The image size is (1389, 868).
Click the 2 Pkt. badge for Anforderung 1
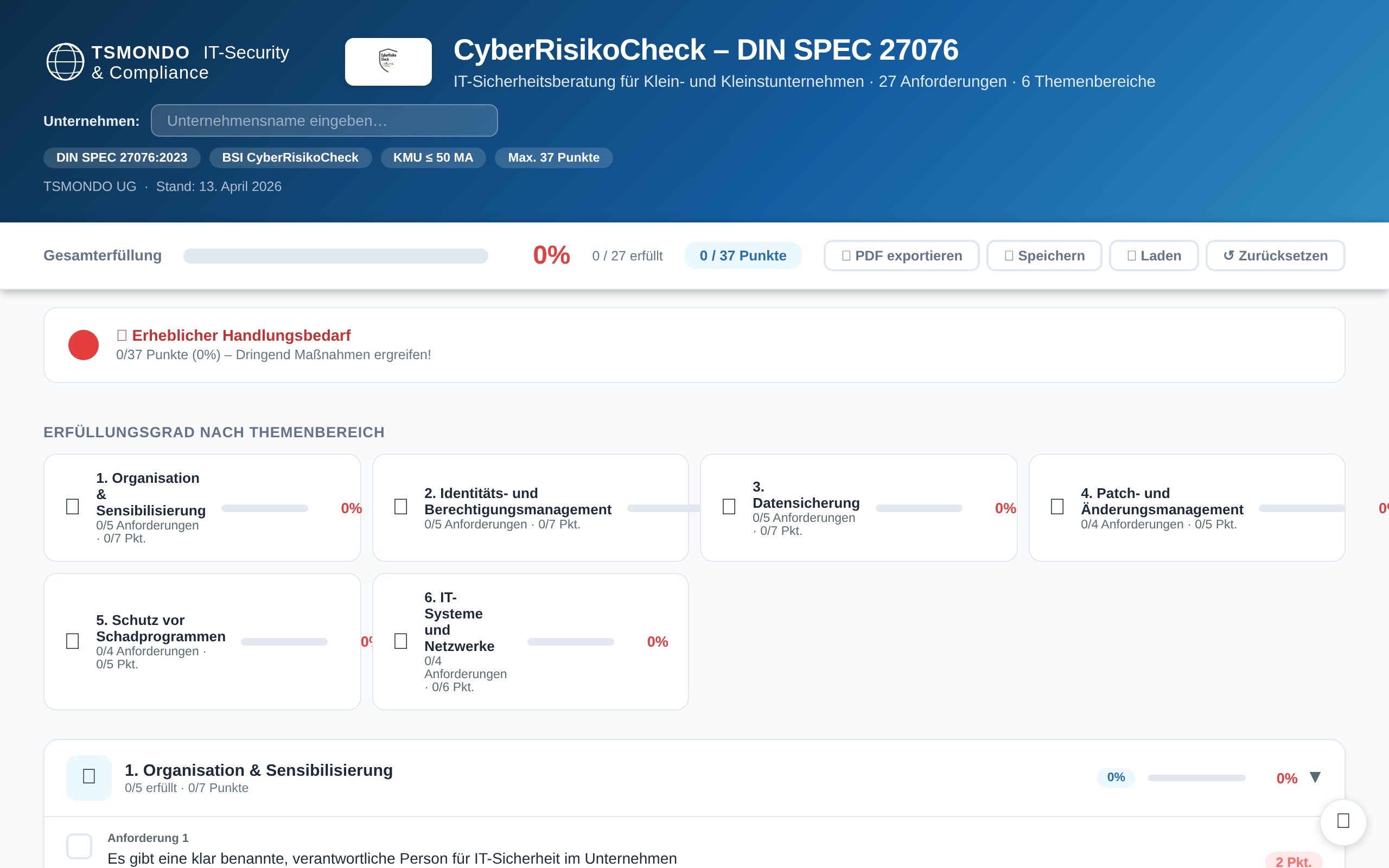[1294, 860]
